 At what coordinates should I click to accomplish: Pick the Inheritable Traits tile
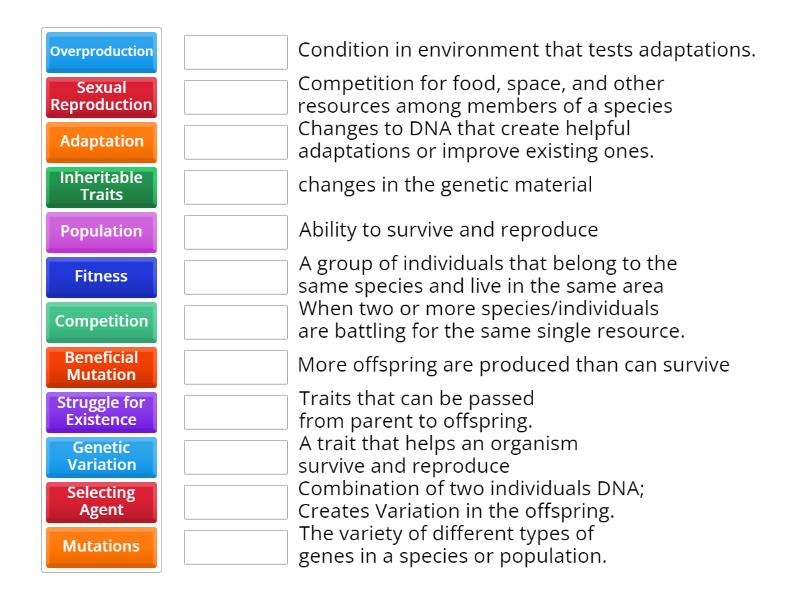(100, 187)
